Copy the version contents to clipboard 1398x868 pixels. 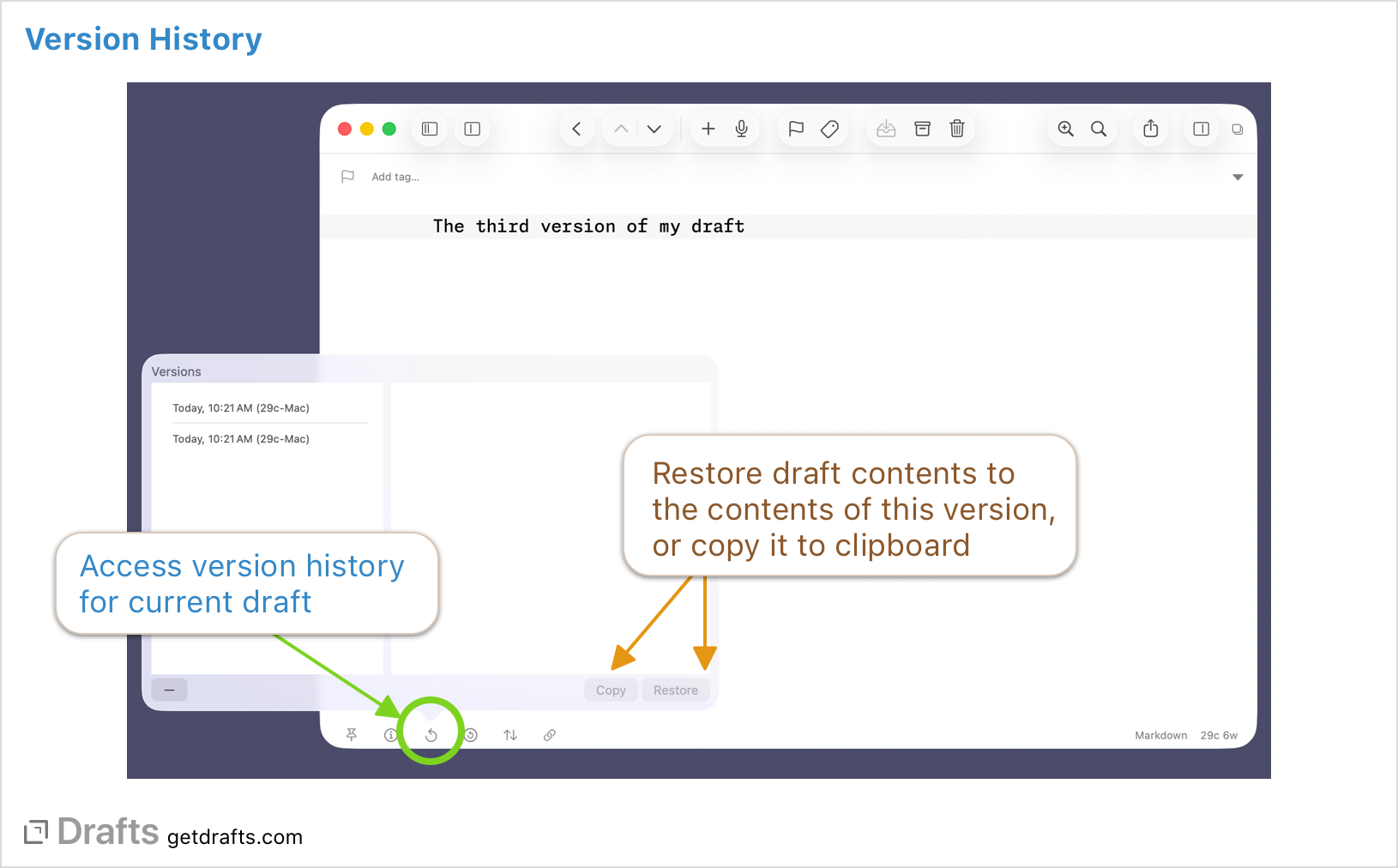tap(611, 690)
